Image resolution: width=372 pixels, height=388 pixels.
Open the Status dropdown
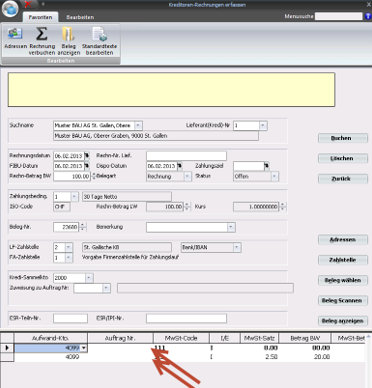(275, 176)
